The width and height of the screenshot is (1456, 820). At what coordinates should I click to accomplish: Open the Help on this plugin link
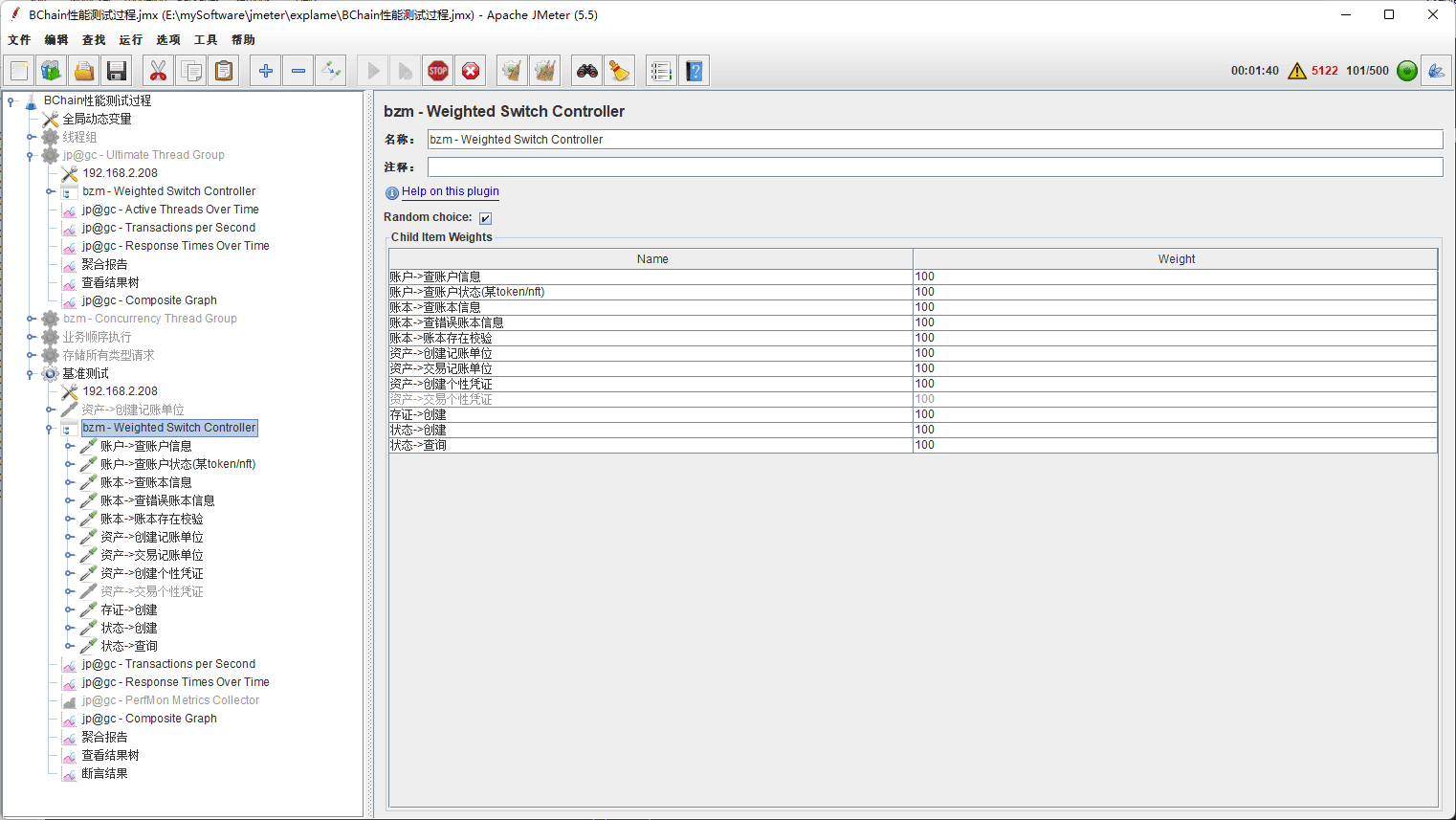tap(450, 191)
